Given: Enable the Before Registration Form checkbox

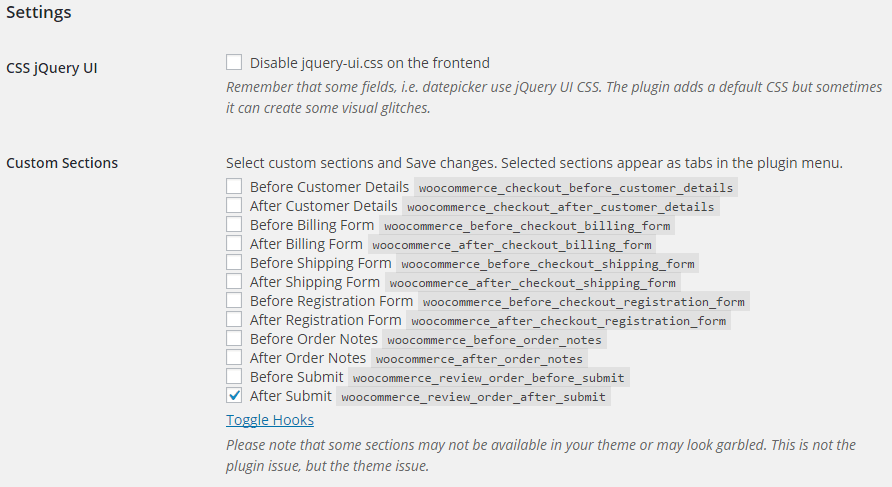Looking at the screenshot, I should (x=234, y=301).
